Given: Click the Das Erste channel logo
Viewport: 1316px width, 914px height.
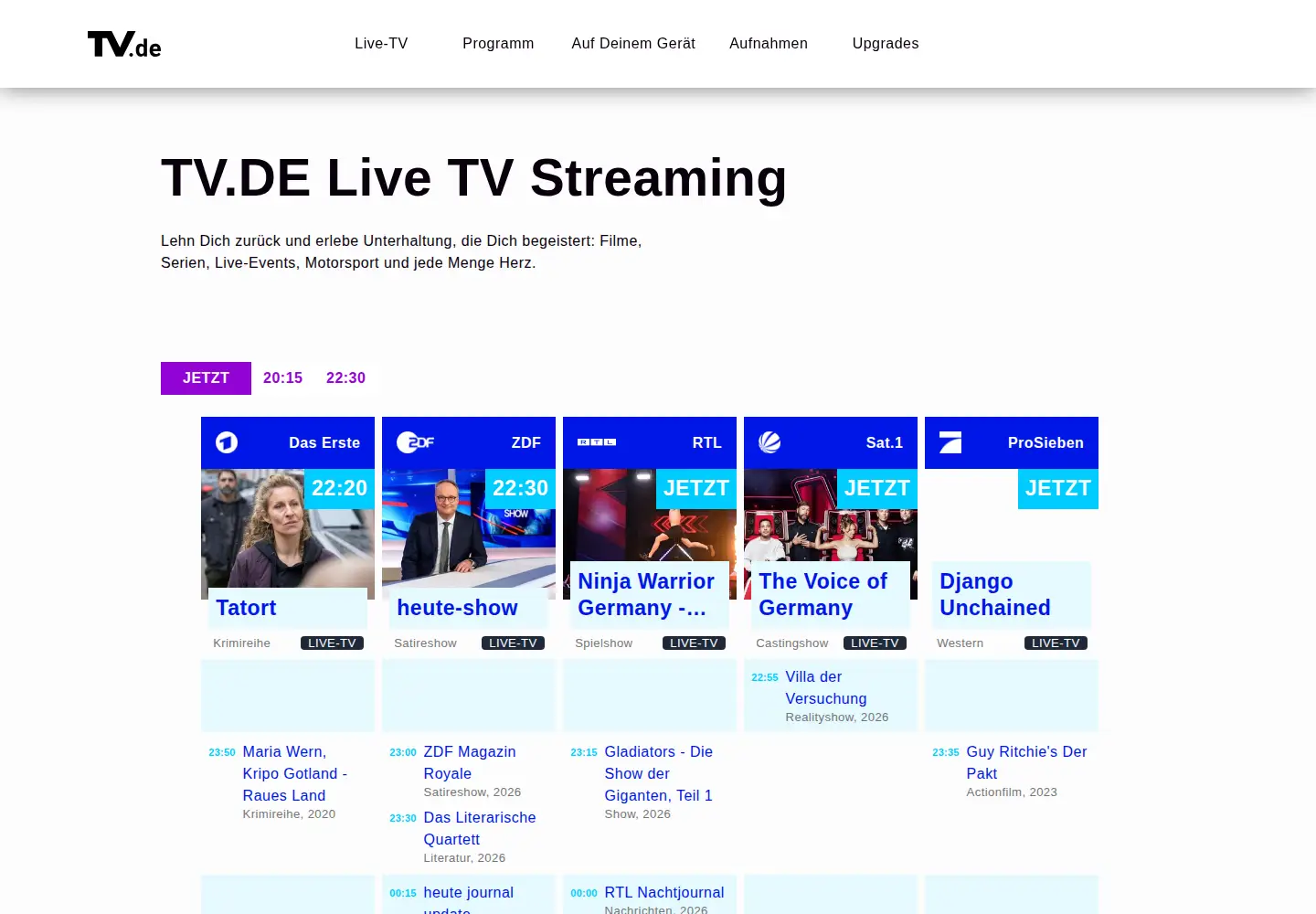Looking at the screenshot, I should click(227, 442).
